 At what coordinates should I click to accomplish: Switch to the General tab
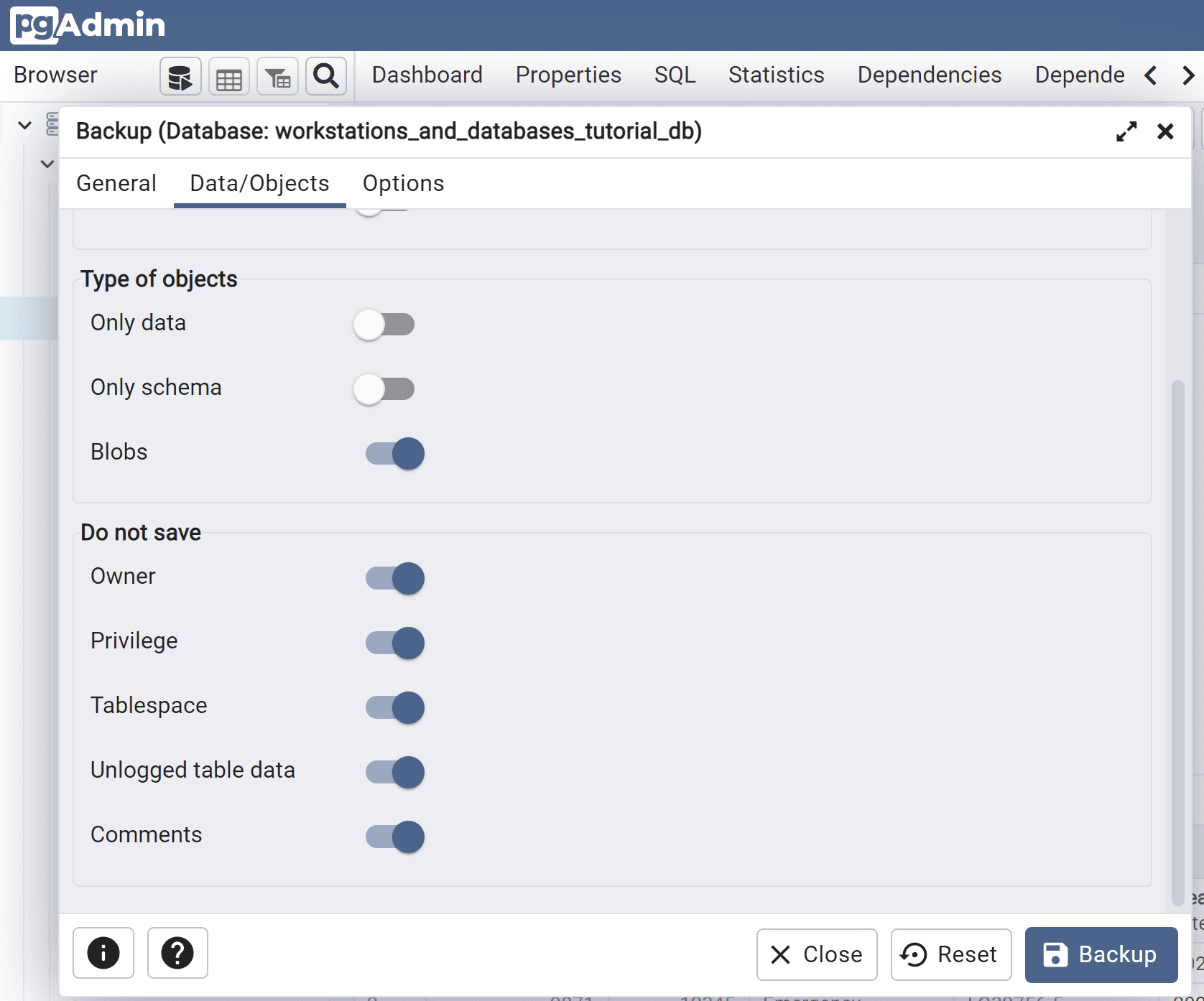pyautogui.click(x=116, y=184)
